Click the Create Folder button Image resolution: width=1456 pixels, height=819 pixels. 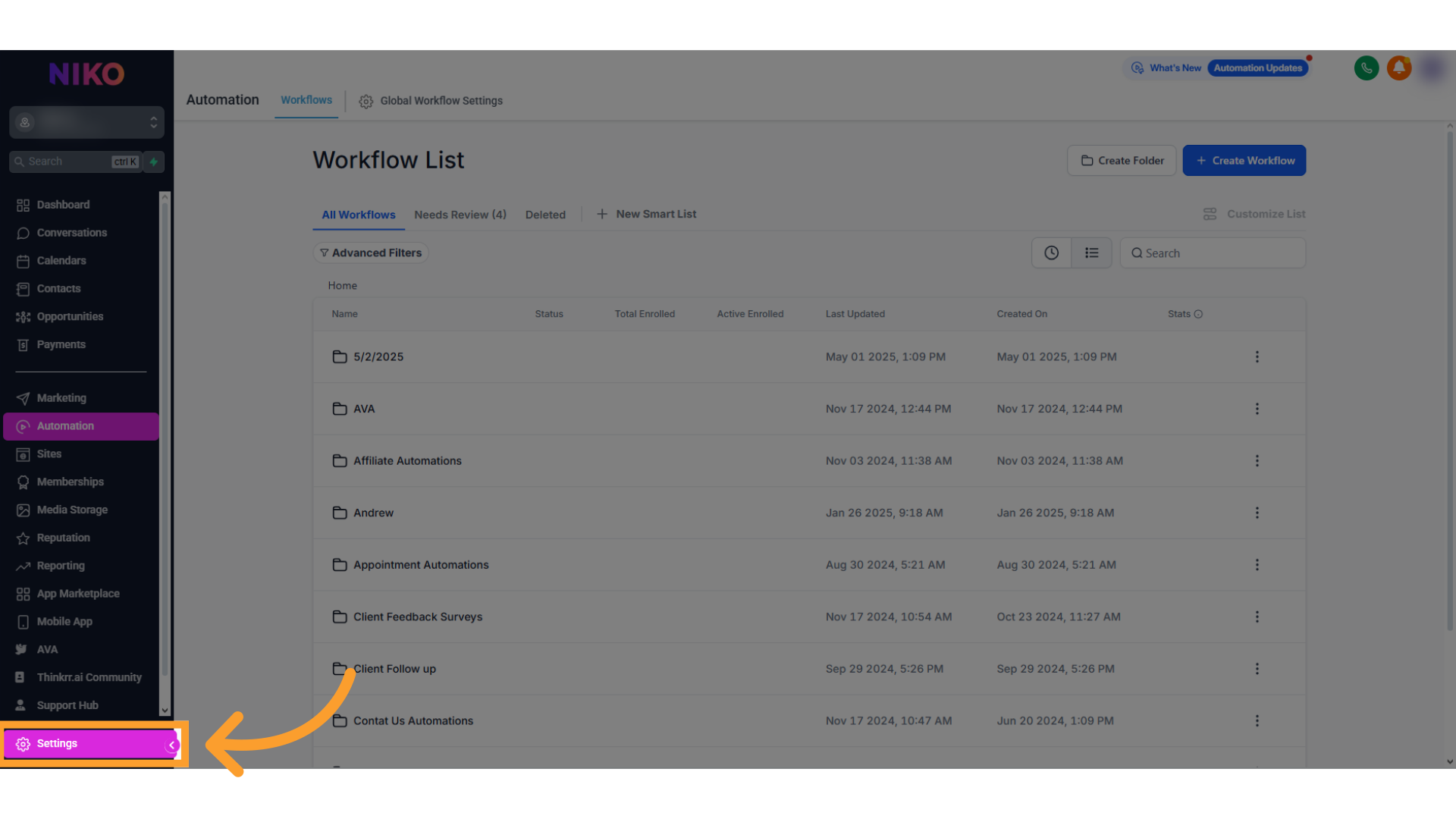tap(1121, 161)
